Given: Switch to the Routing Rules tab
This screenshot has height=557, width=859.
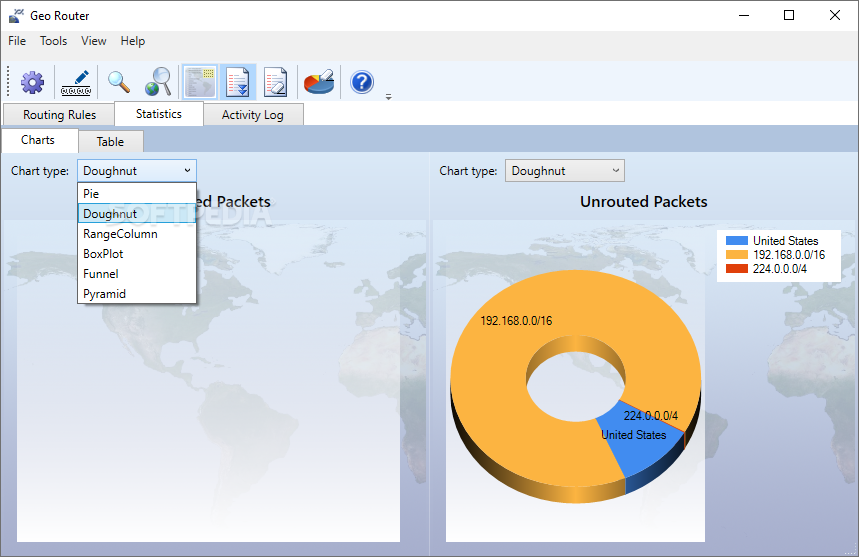Looking at the screenshot, I should 59,115.
